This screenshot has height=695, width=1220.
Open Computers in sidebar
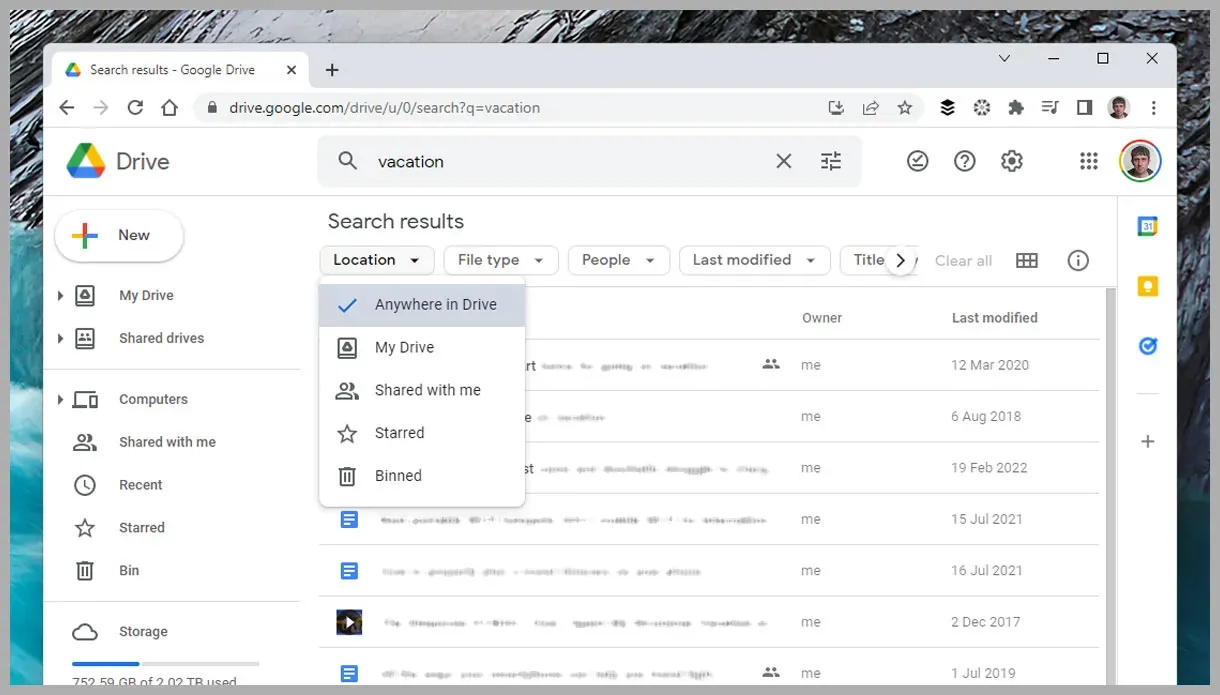click(153, 399)
